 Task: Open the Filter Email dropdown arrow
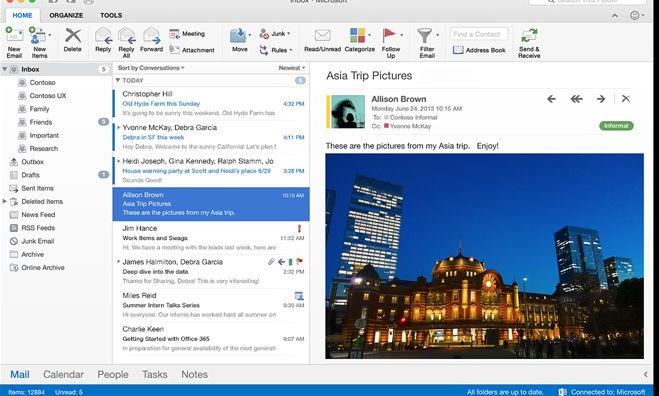[x=438, y=35]
